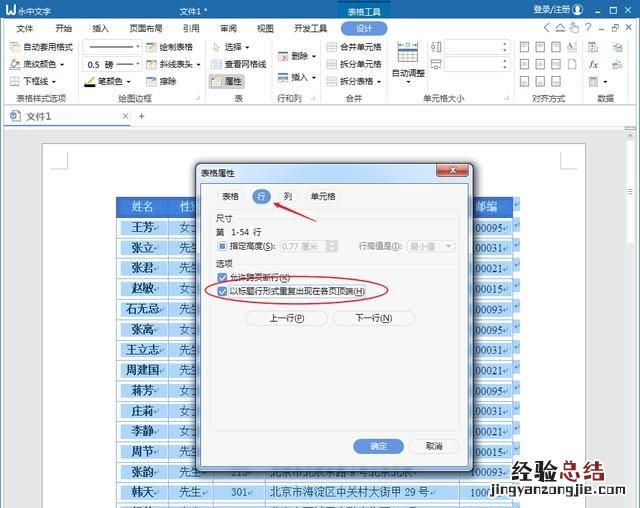640x508 pixels.
Task: Switch to the Developer Tools (开发工具) tab
Action: [x=310, y=28]
